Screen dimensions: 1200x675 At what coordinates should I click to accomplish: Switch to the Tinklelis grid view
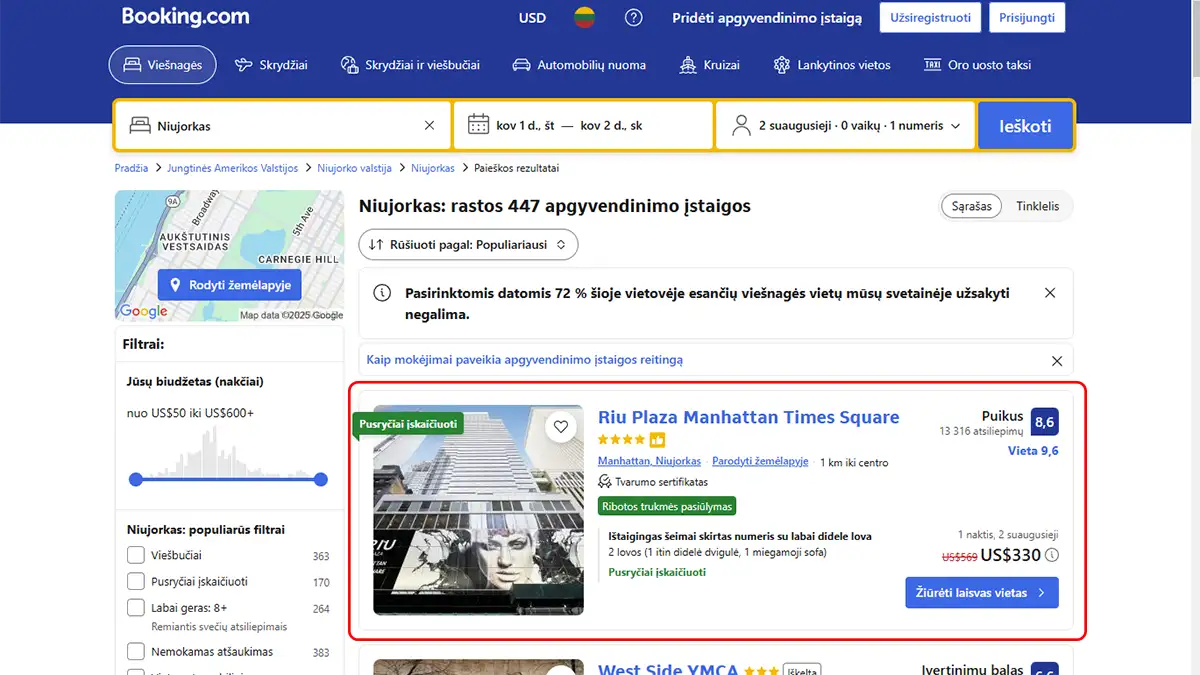pos(1038,206)
